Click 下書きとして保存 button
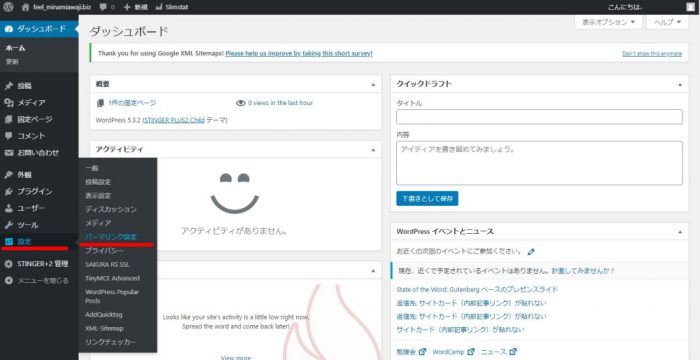700x360 pixels. 427,198
